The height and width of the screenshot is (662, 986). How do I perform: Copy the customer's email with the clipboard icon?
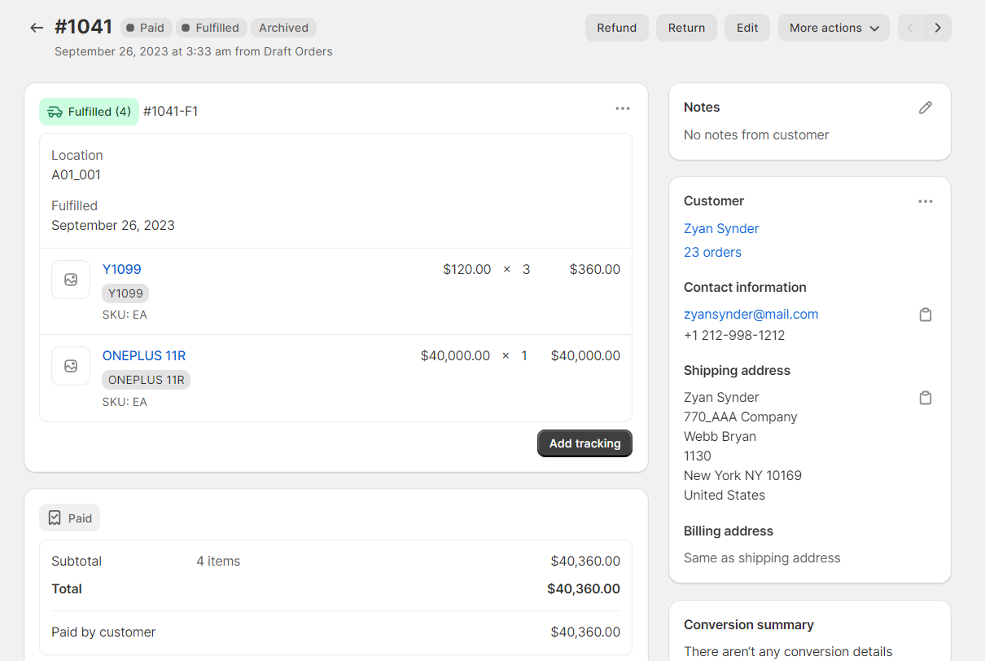[925, 314]
